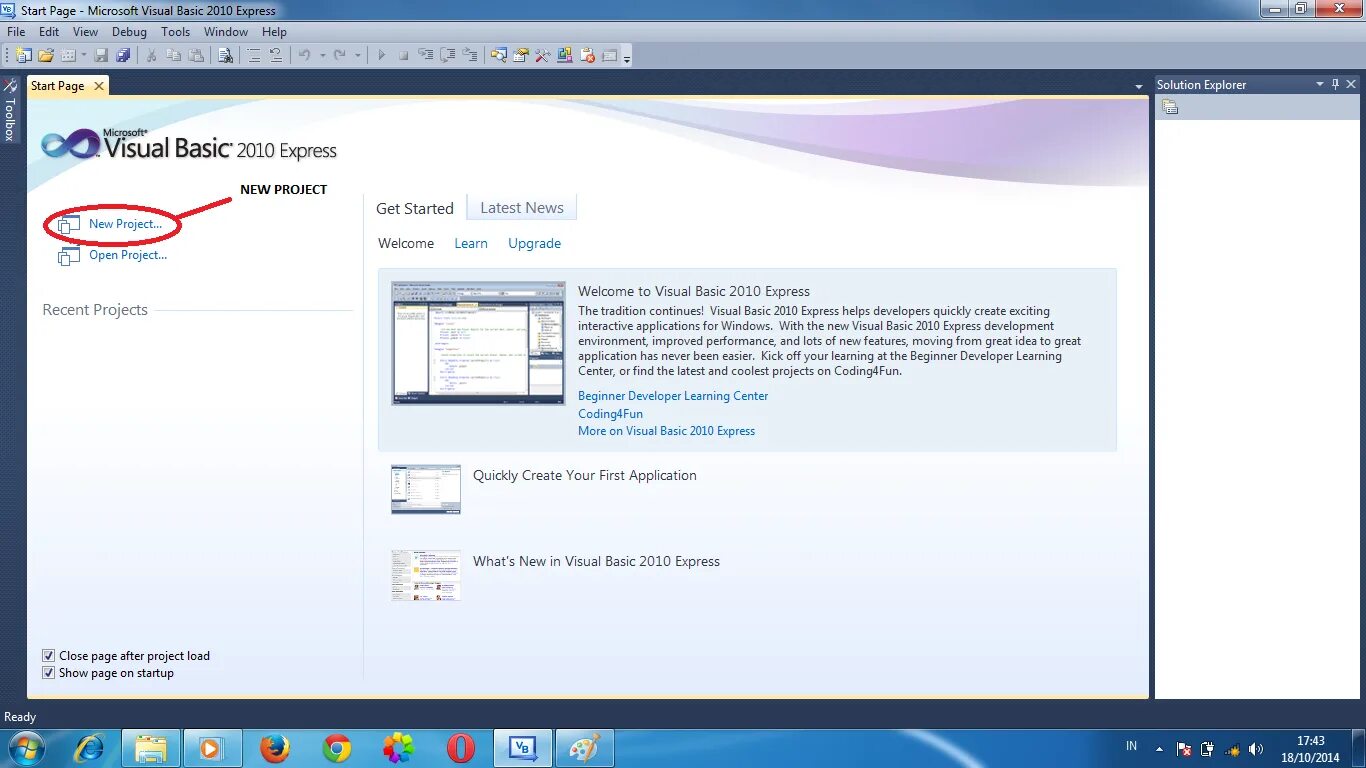Select the Learn sub-tab
The width and height of the screenshot is (1366, 768).
point(471,243)
